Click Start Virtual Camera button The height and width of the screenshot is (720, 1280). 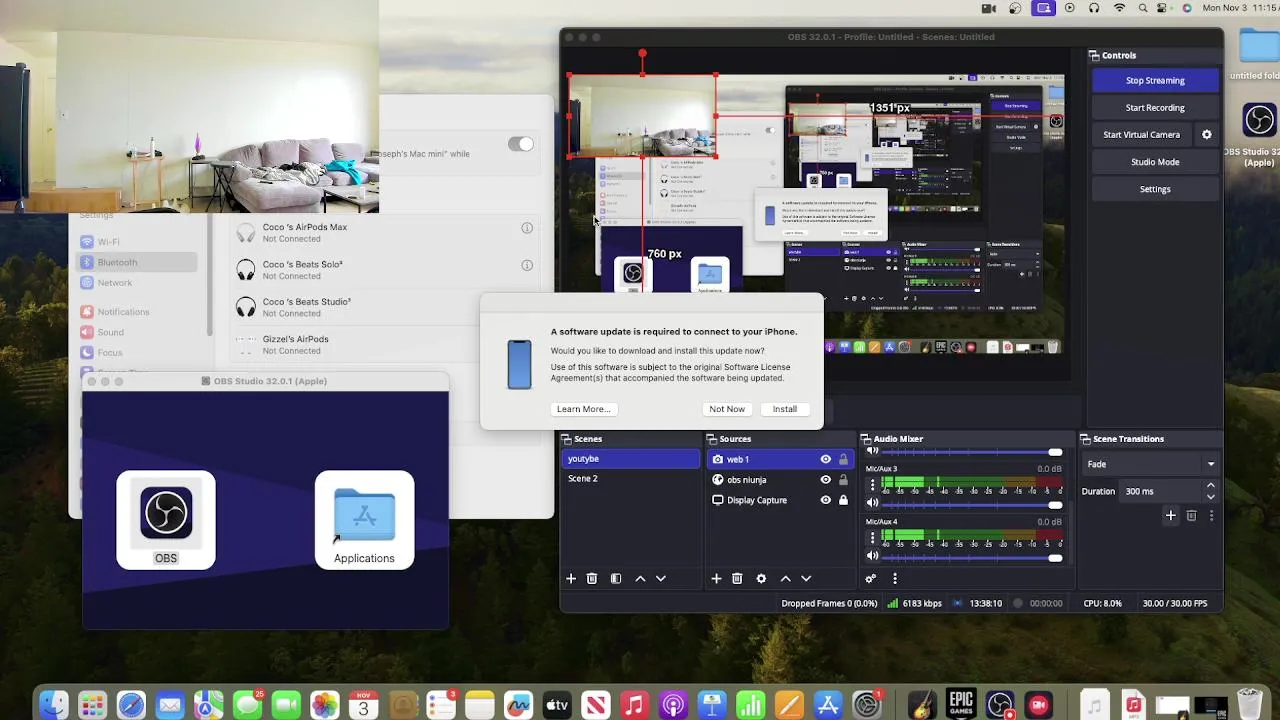(1141, 134)
